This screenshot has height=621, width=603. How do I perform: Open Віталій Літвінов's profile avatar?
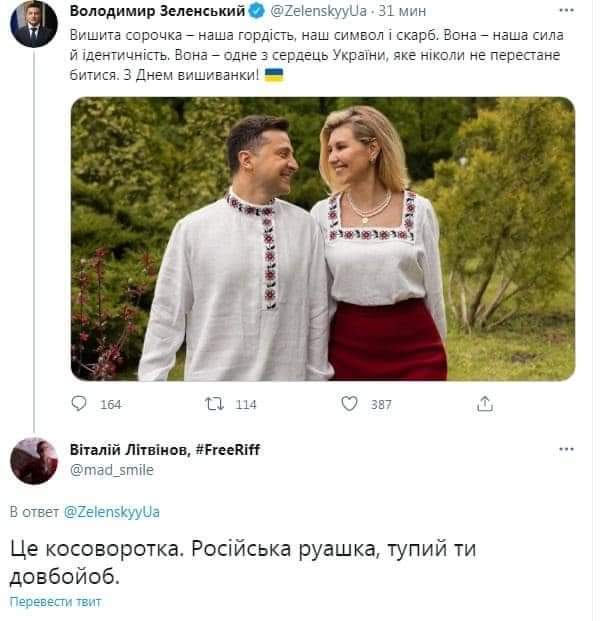[33, 460]
